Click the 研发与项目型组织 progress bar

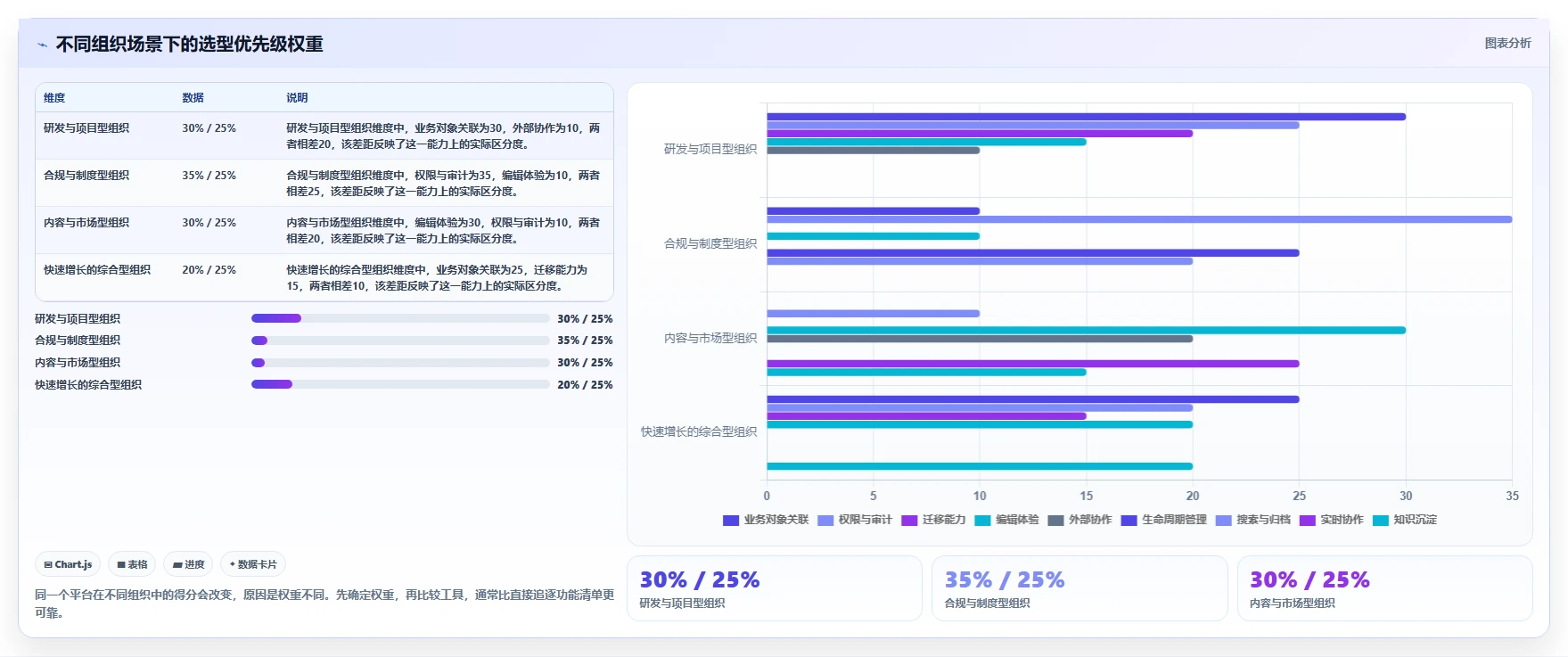pos(400,318)
